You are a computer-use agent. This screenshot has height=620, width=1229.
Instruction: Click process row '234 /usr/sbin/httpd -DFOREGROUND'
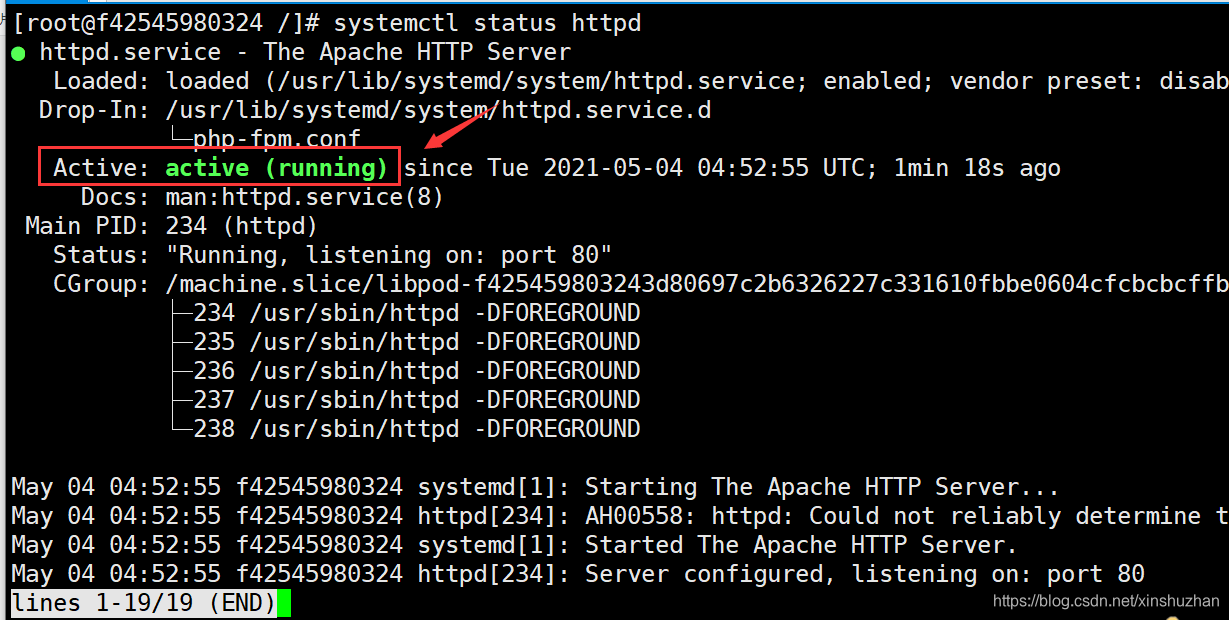(x=417, y=313)
